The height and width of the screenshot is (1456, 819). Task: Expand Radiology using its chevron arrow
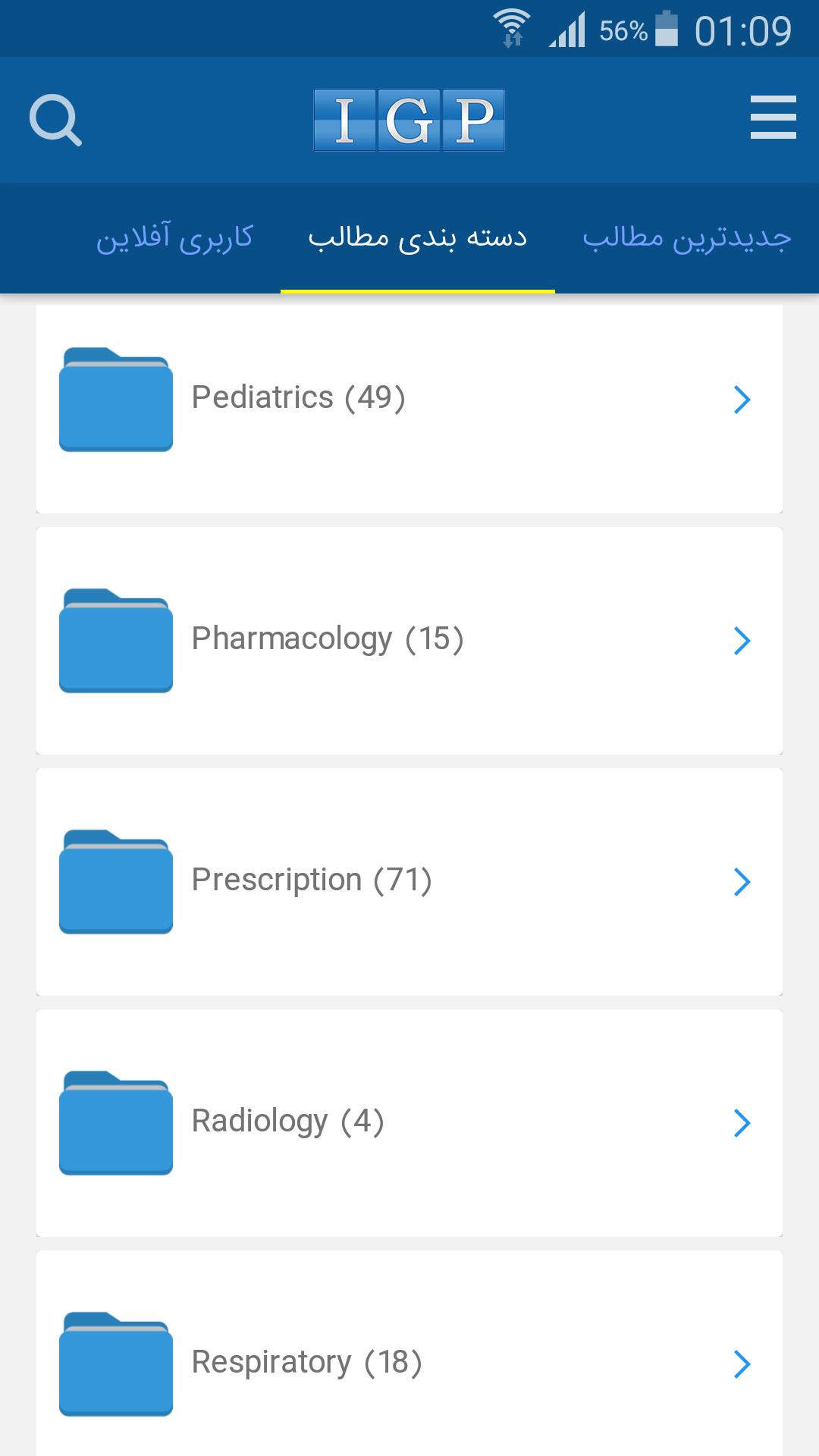[x=742, y=1122]
